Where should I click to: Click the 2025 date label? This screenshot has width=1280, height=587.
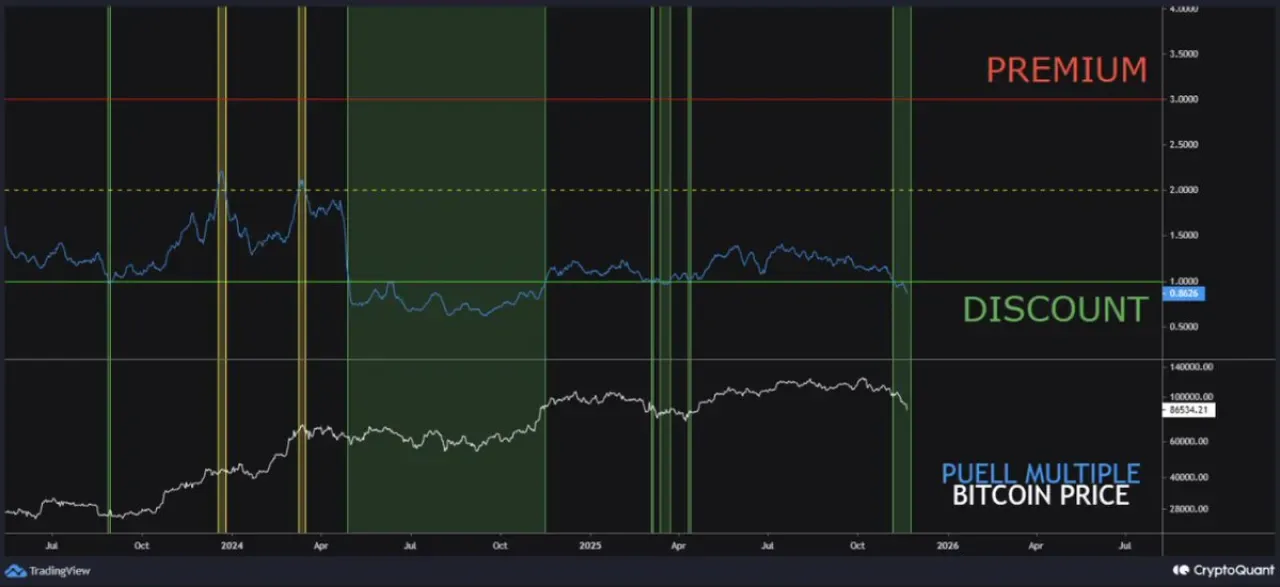[590, 546]
